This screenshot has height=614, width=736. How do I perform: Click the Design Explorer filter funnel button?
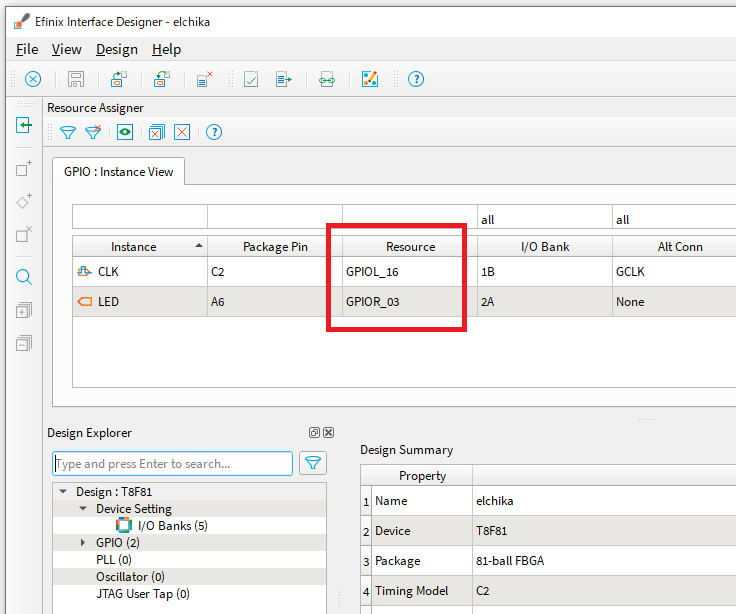[313, 463]
